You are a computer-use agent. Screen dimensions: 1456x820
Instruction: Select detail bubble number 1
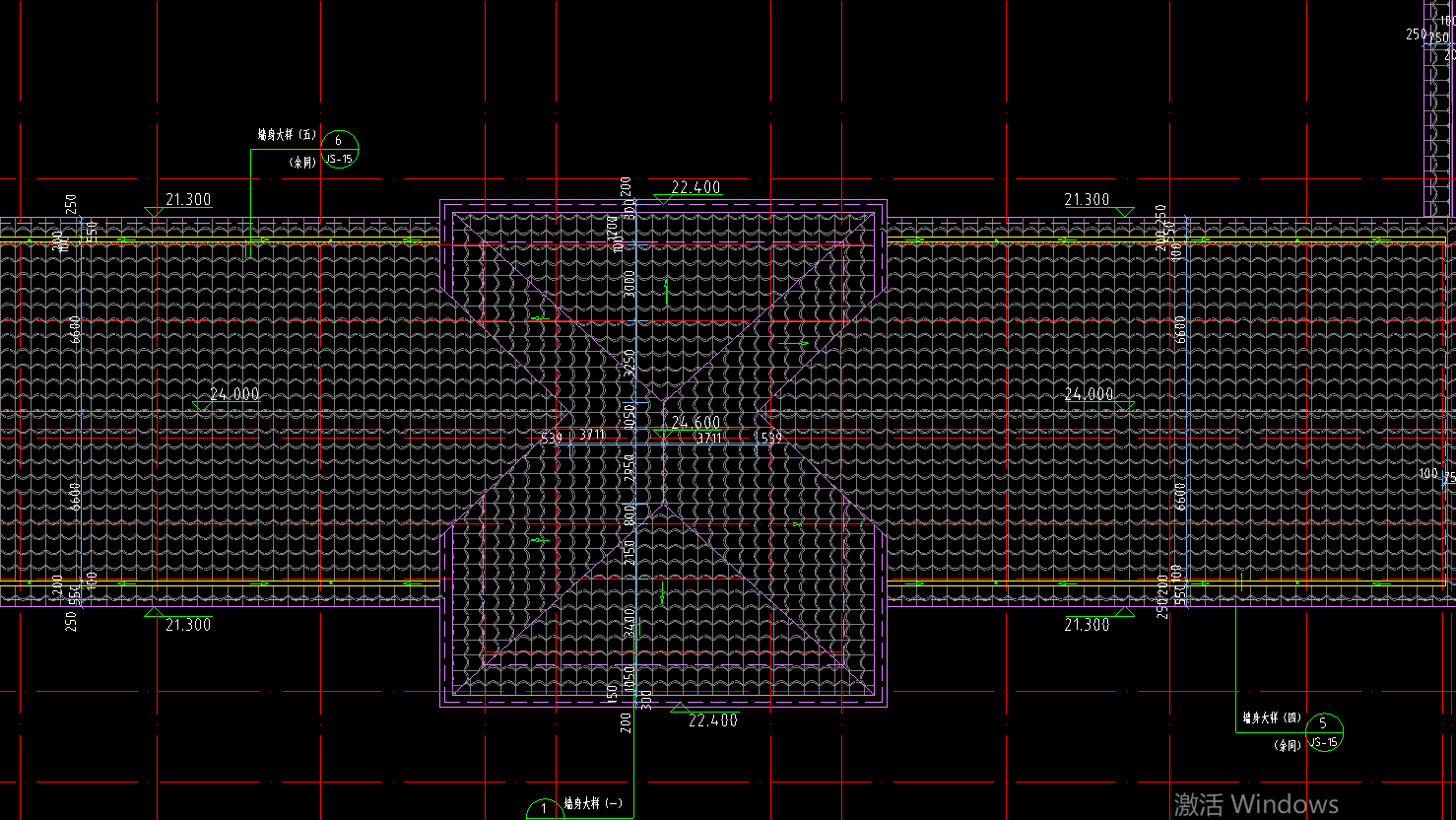[545, 810]
